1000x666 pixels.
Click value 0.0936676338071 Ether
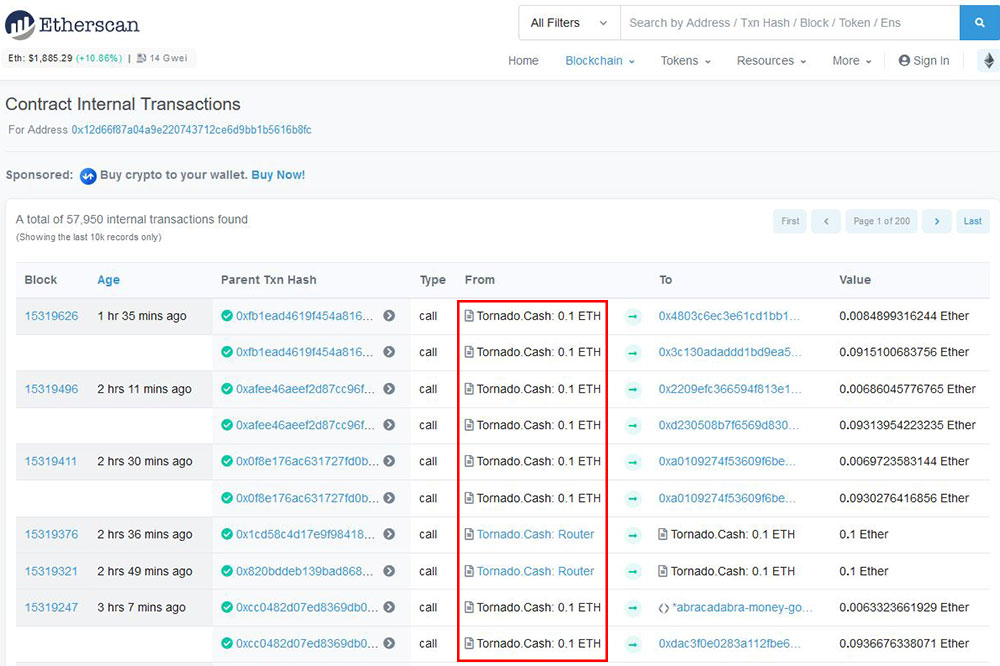pyautogui.click(x=904, y=644)
